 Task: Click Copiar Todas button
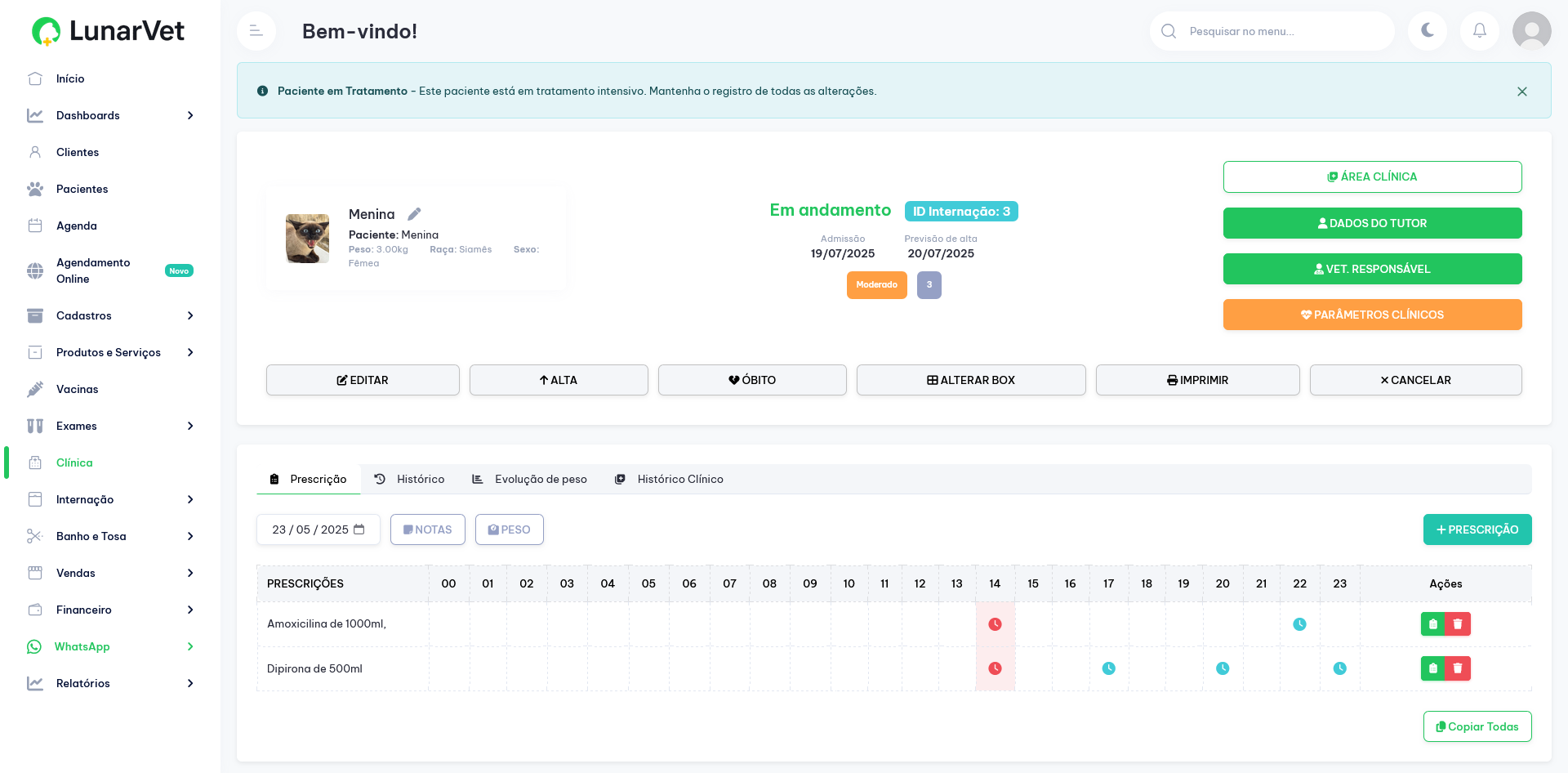pos(1477,726)
